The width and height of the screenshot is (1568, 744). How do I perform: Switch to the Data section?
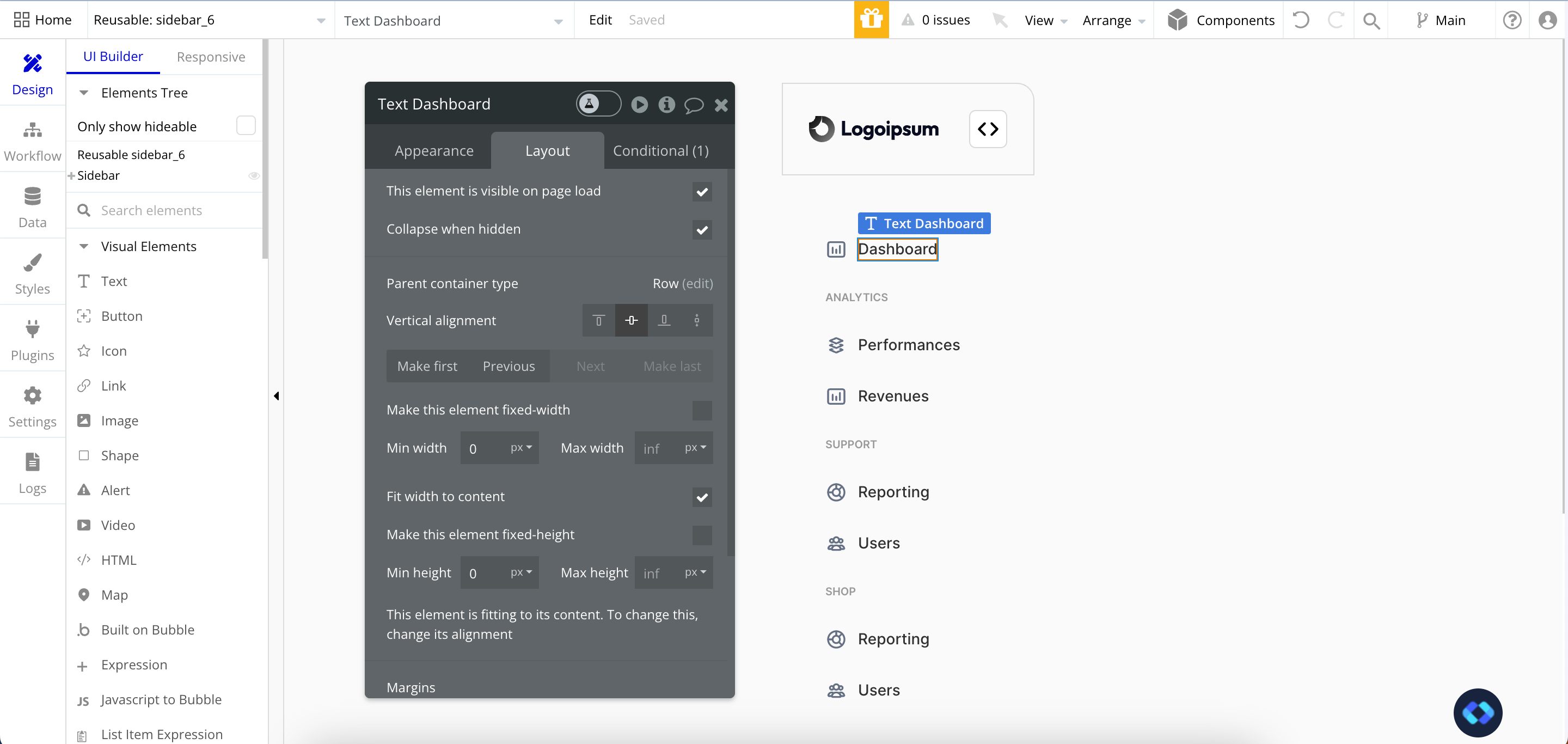click(x=32, y=207)
